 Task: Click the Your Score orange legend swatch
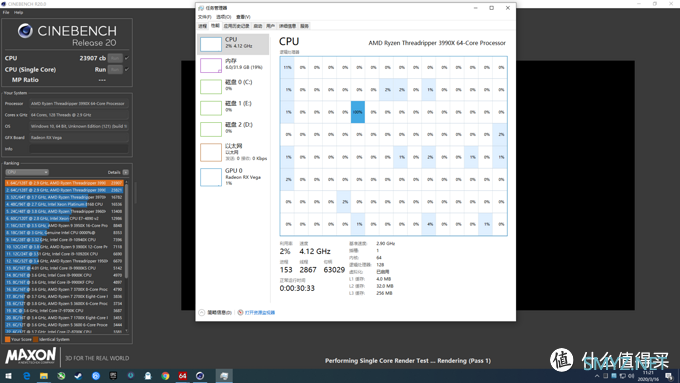[7, 339]
